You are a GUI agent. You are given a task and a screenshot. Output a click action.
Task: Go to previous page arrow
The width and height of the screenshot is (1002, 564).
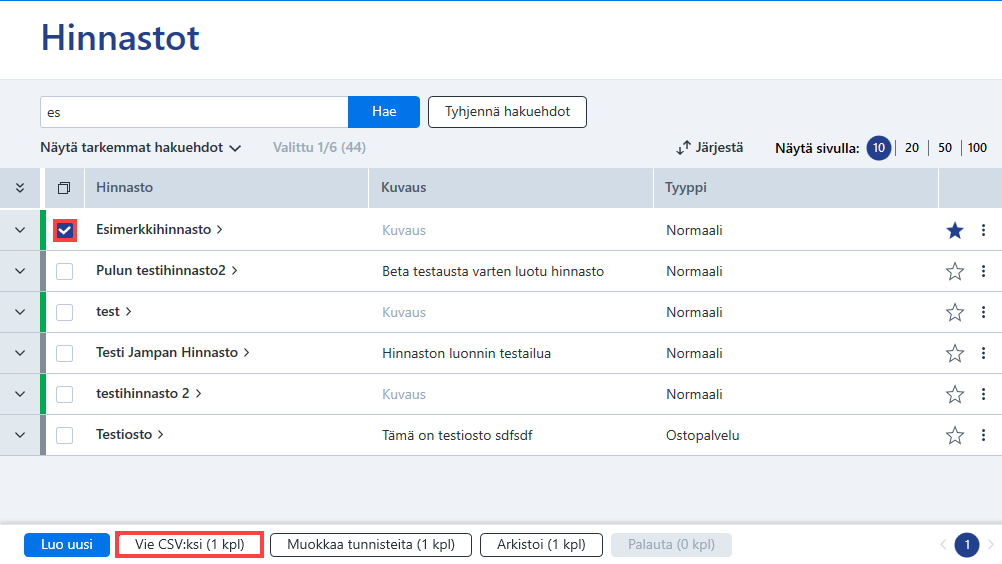pos(943,545)
